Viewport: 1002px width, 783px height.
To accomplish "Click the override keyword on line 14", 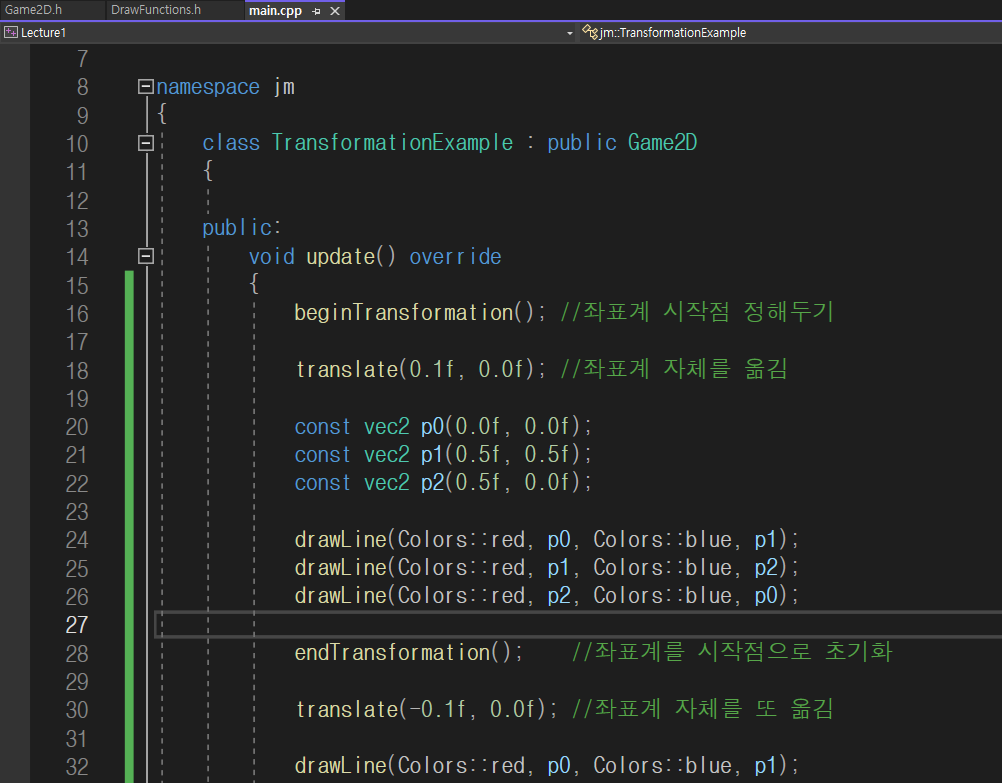I will (x=455, y=257).
